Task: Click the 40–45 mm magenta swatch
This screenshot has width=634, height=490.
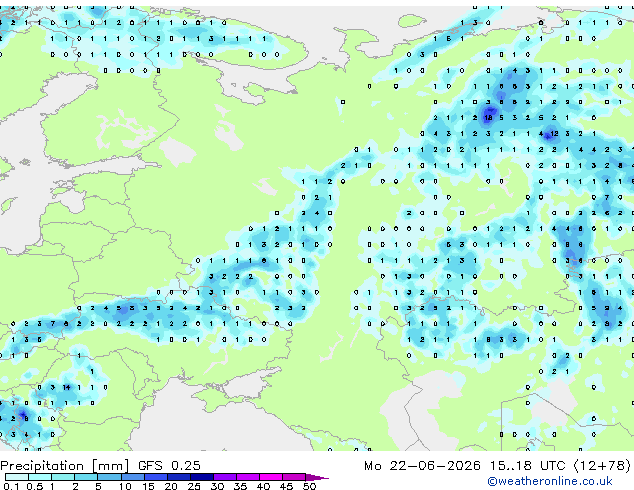Action: (271, 477)
